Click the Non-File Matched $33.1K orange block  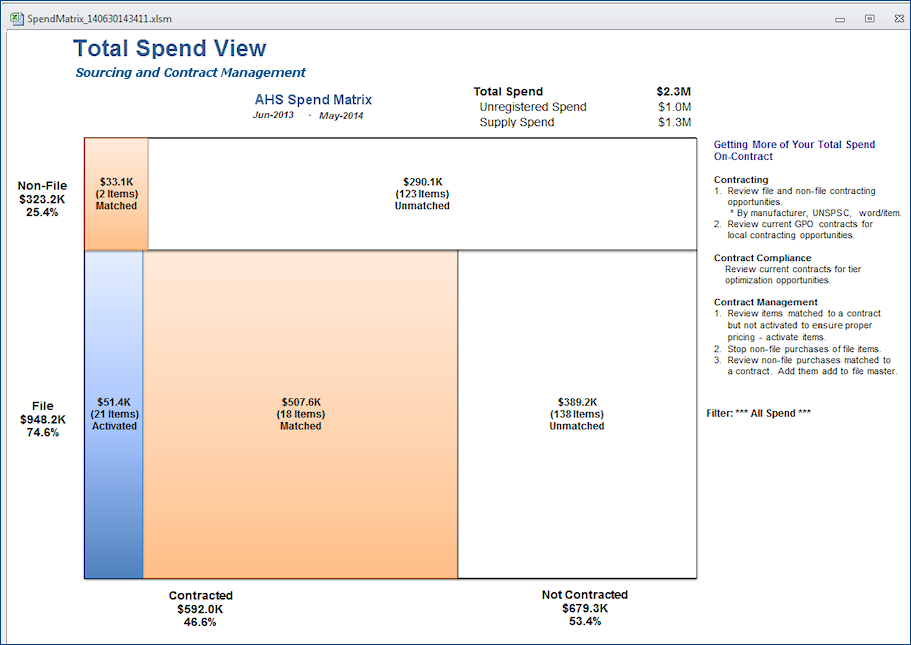[x=116, y=194]
